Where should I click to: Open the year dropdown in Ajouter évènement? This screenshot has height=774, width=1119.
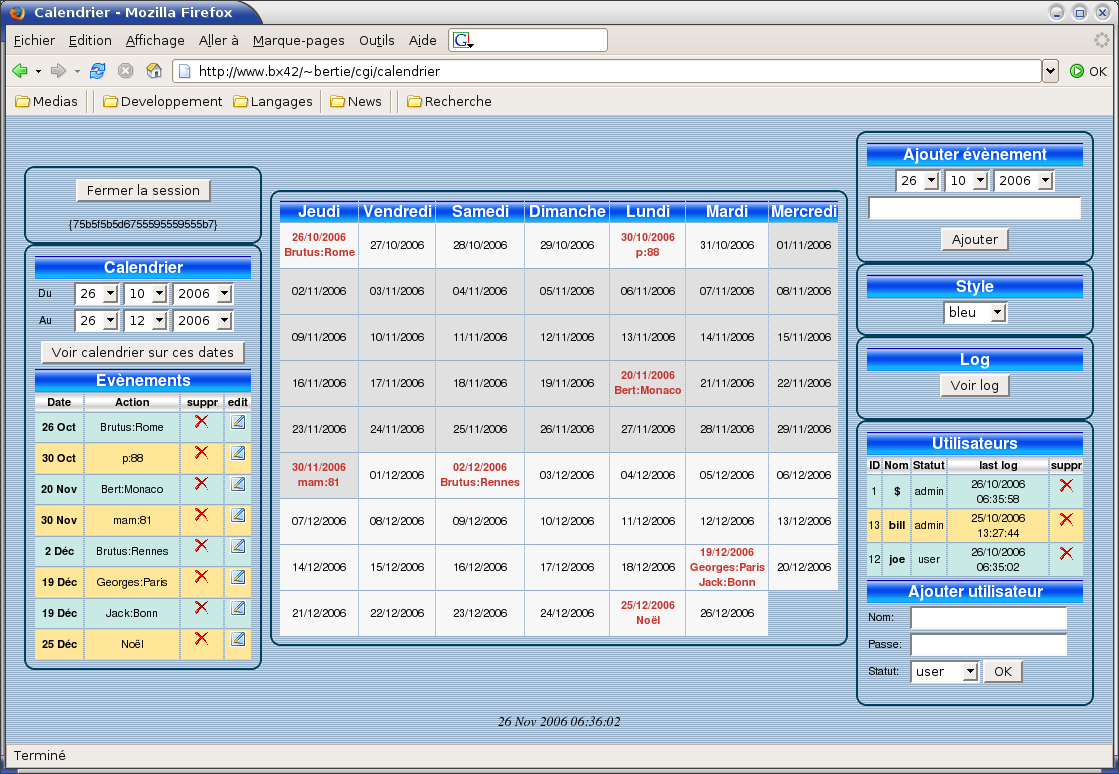[x=1023, y=181]
